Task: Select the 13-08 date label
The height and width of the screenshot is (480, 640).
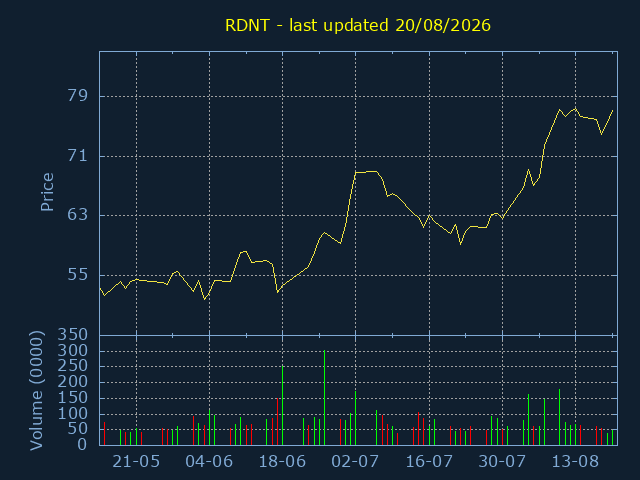Action: (575, 462)
